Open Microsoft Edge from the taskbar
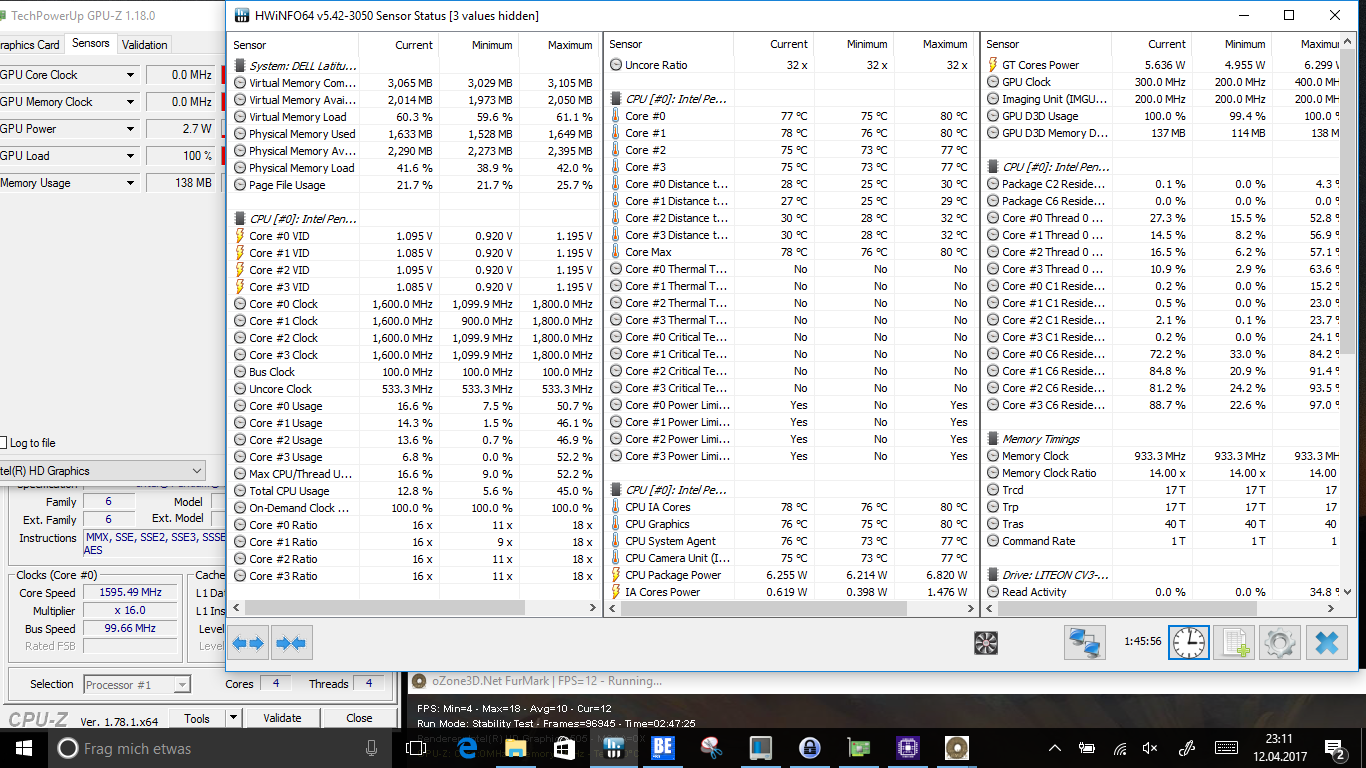Image resolution: width=1366 pixels, height=768 pixels. [466, 748]
